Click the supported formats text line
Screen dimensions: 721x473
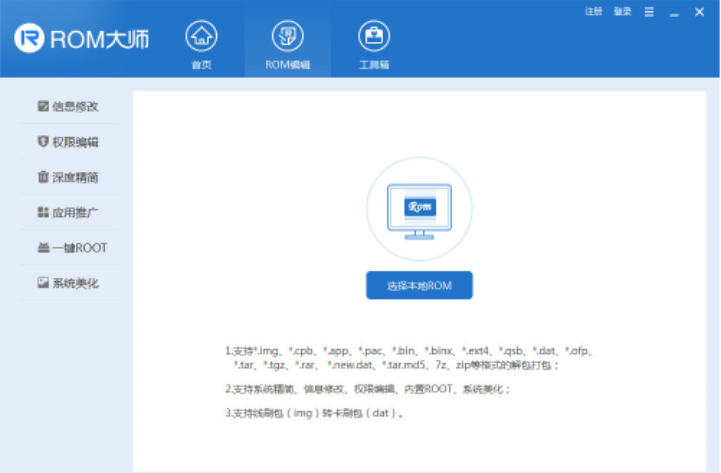tap(409, 351)
